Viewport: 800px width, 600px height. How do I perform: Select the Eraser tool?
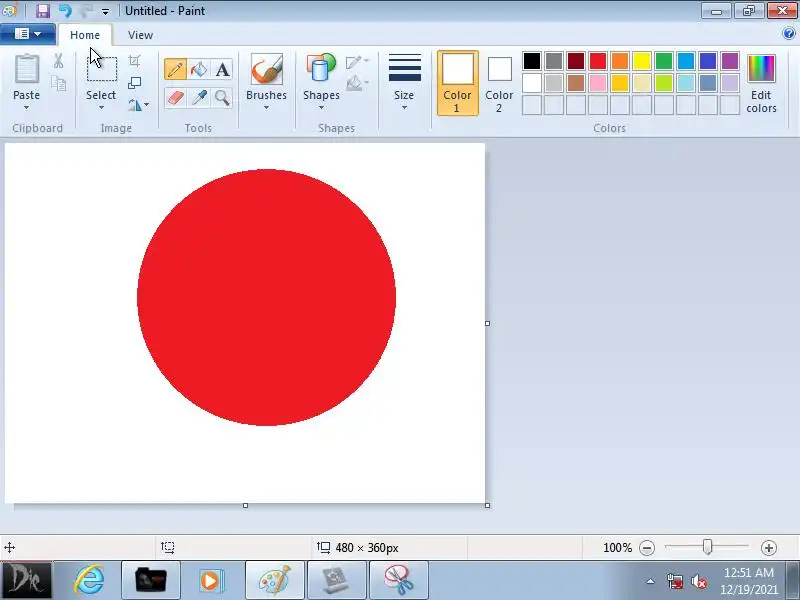click(x=175, y=97)
